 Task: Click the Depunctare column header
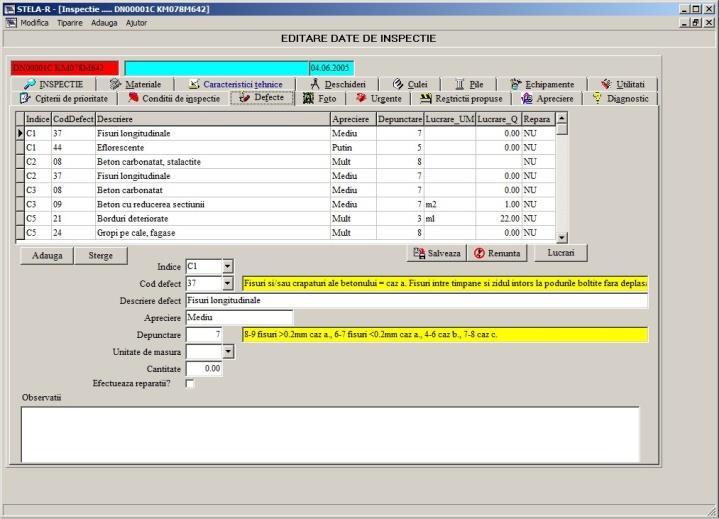point(400,119)
